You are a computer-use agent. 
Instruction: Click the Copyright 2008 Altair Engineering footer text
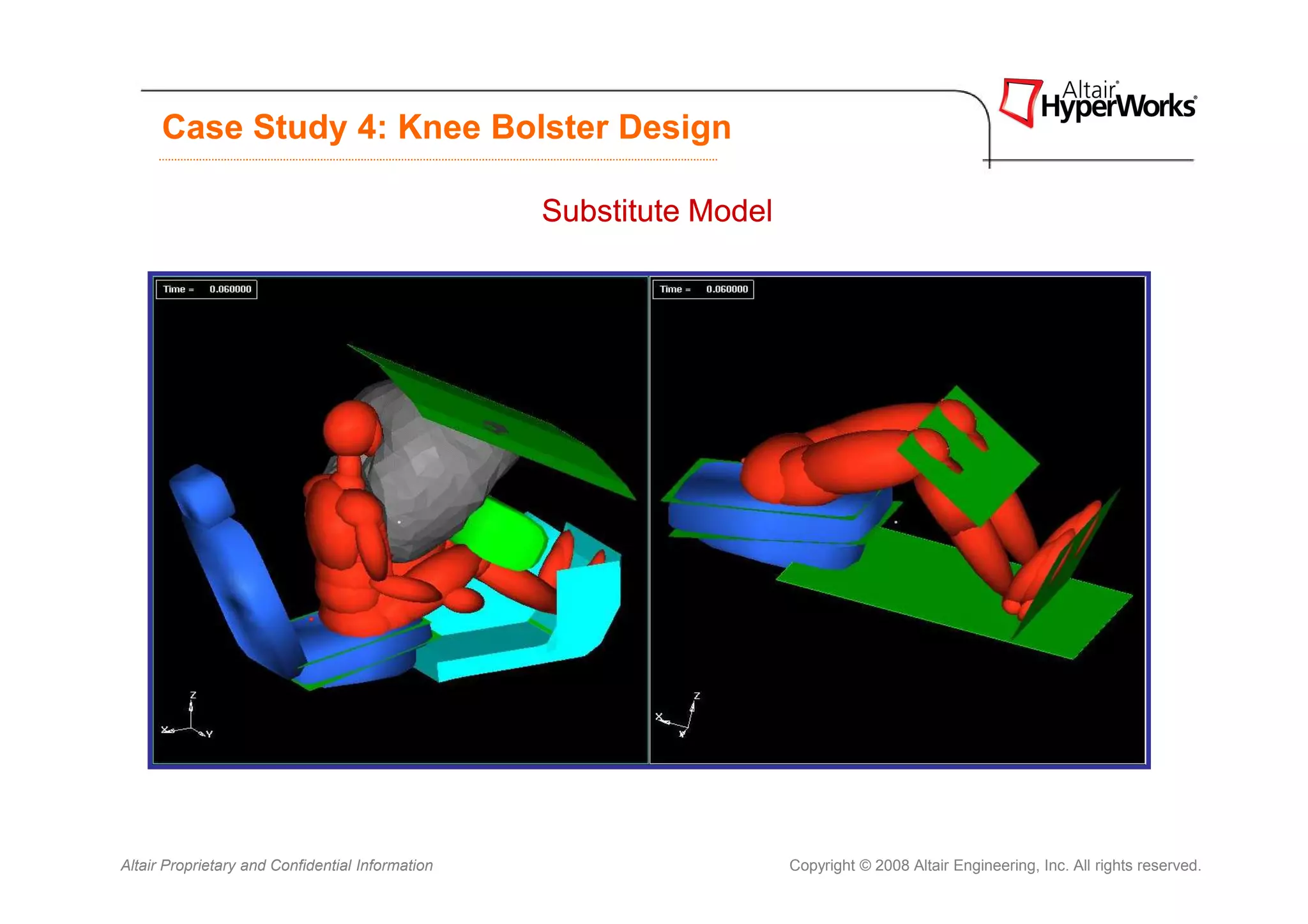pos(995,865)
